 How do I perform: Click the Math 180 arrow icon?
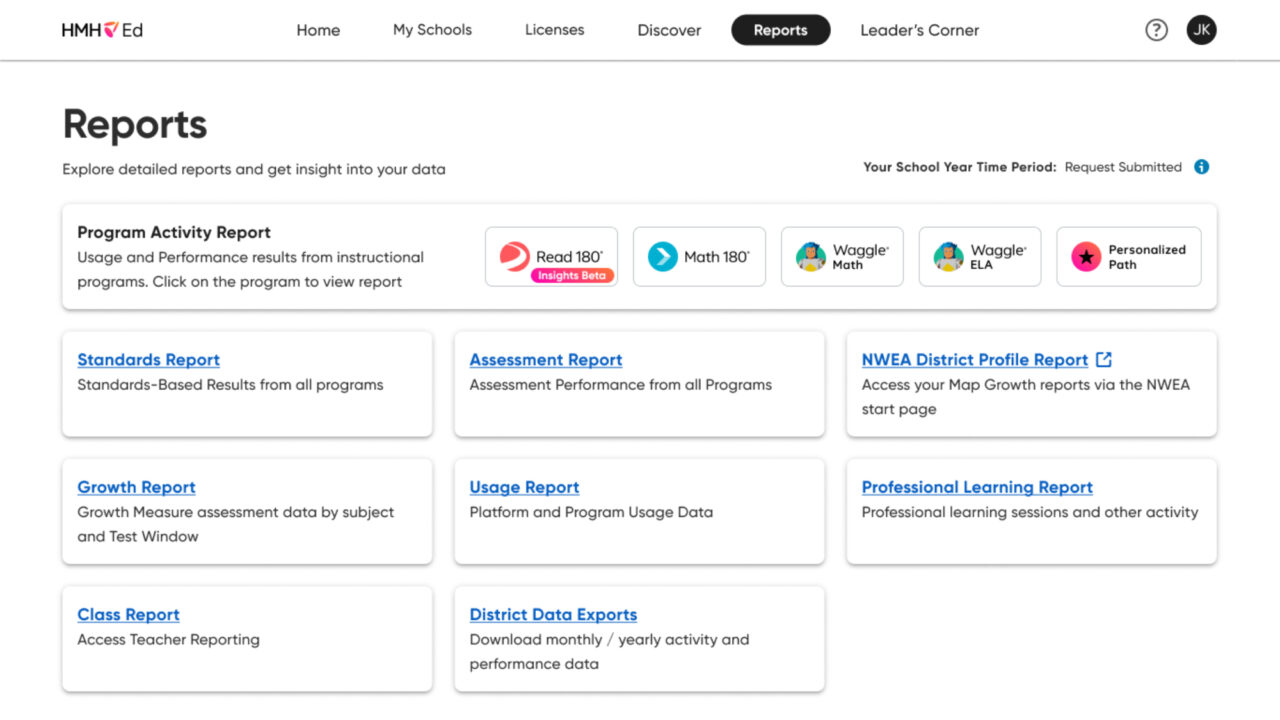[662, 257]
